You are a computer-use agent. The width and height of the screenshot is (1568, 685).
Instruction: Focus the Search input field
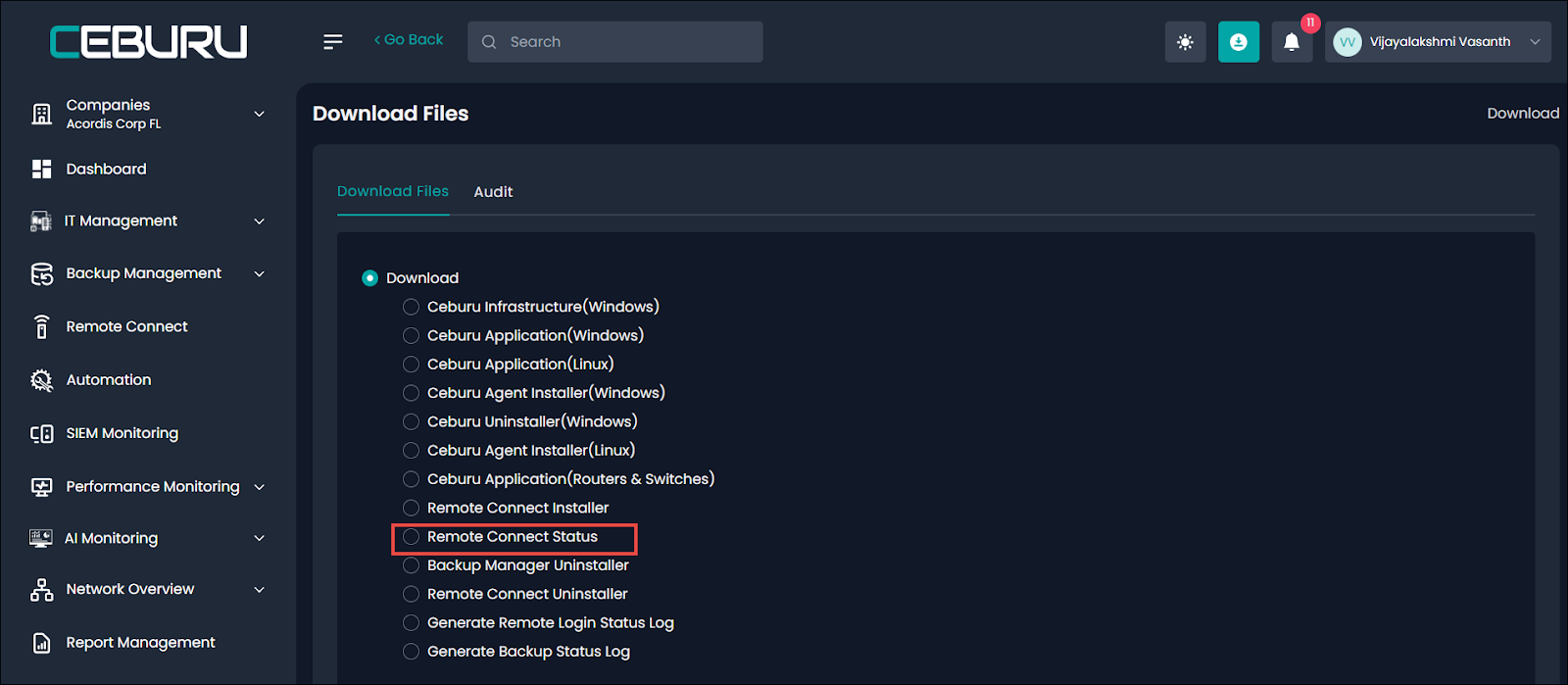click(615, 42)
